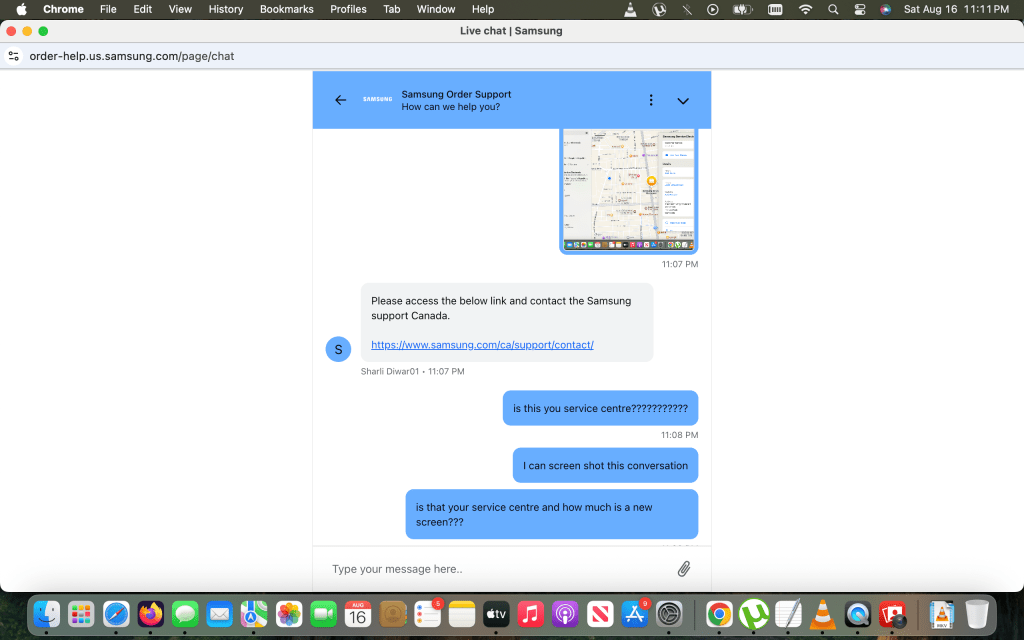The height and width of the screenshot is (640, 1024).
Task: Open the Samsung Canada support contact link
Action: pos(482,345)
